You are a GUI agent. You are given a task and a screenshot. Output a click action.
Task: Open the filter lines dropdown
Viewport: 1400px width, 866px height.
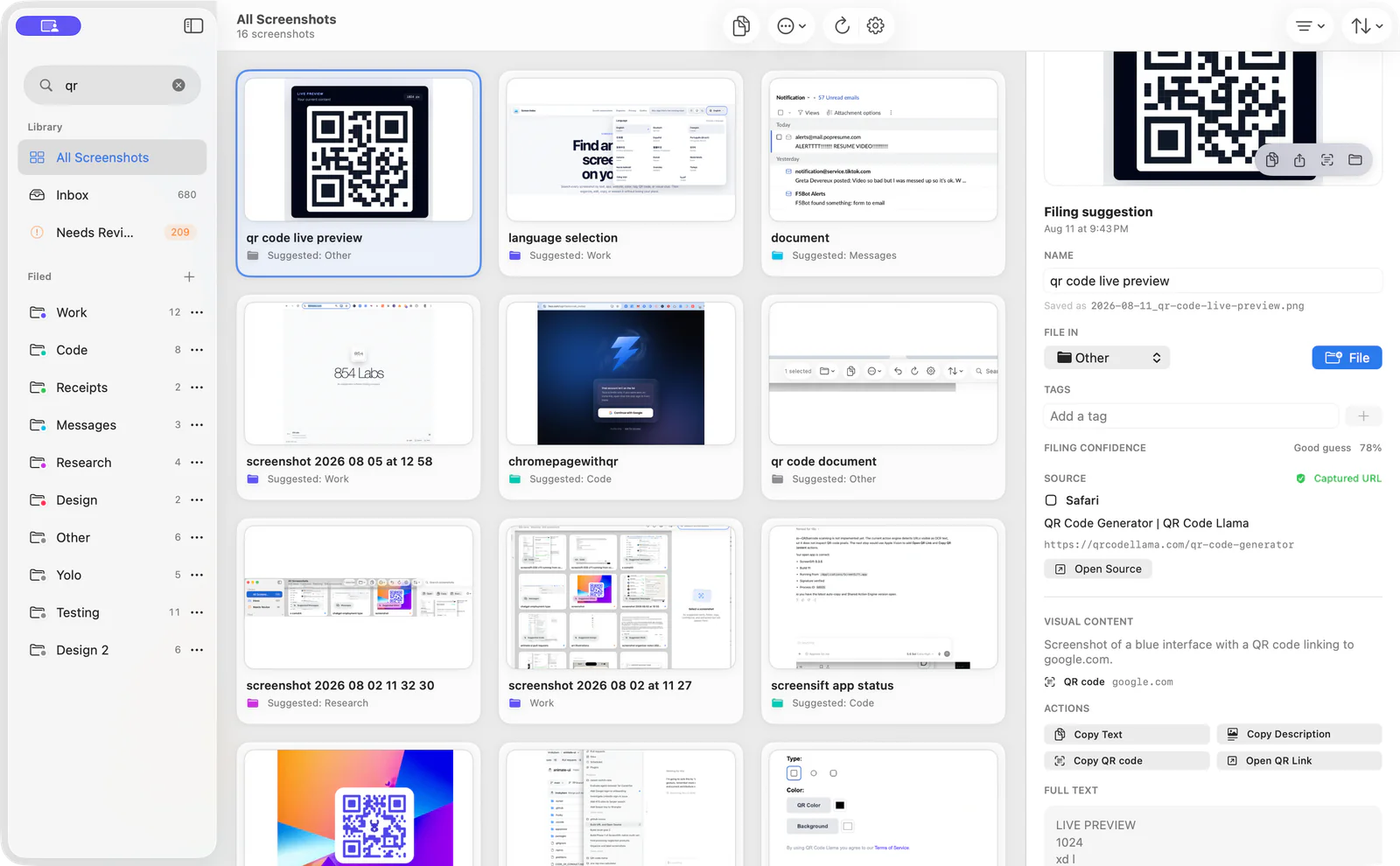point(1310,26)
